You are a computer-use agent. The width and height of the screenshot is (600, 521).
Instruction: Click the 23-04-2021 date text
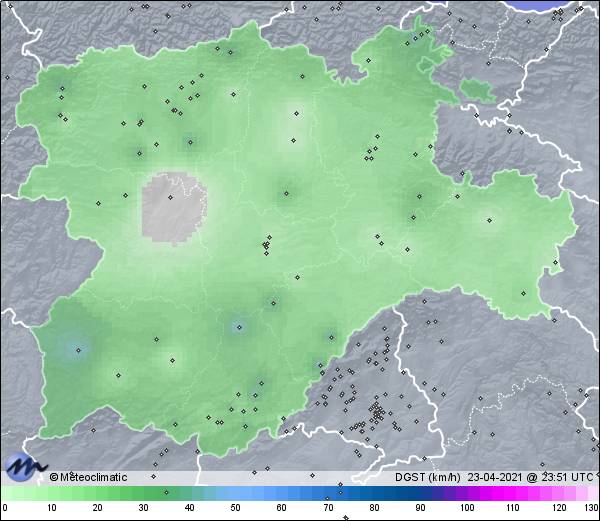(494, 477)
